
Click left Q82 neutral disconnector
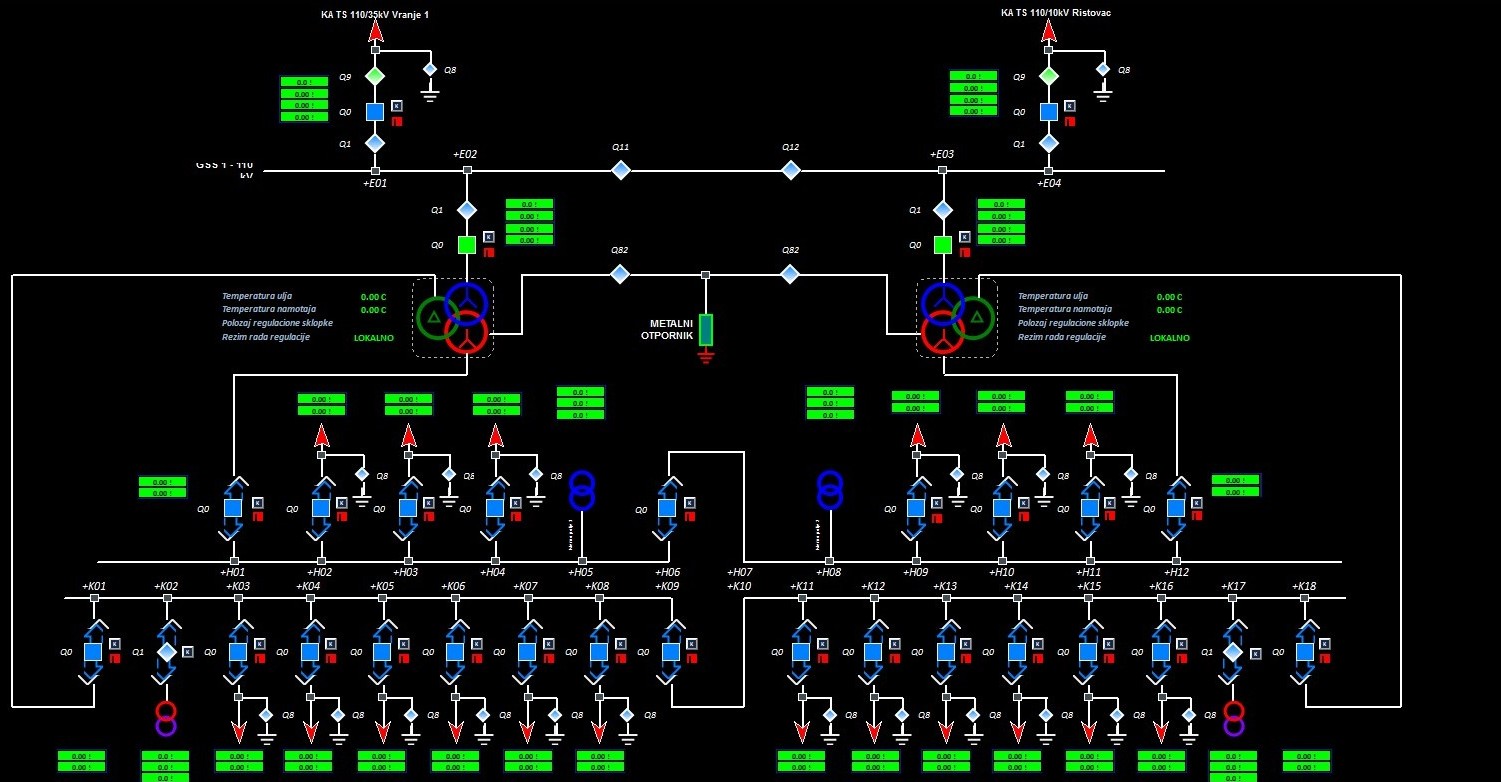coord(620,274)
